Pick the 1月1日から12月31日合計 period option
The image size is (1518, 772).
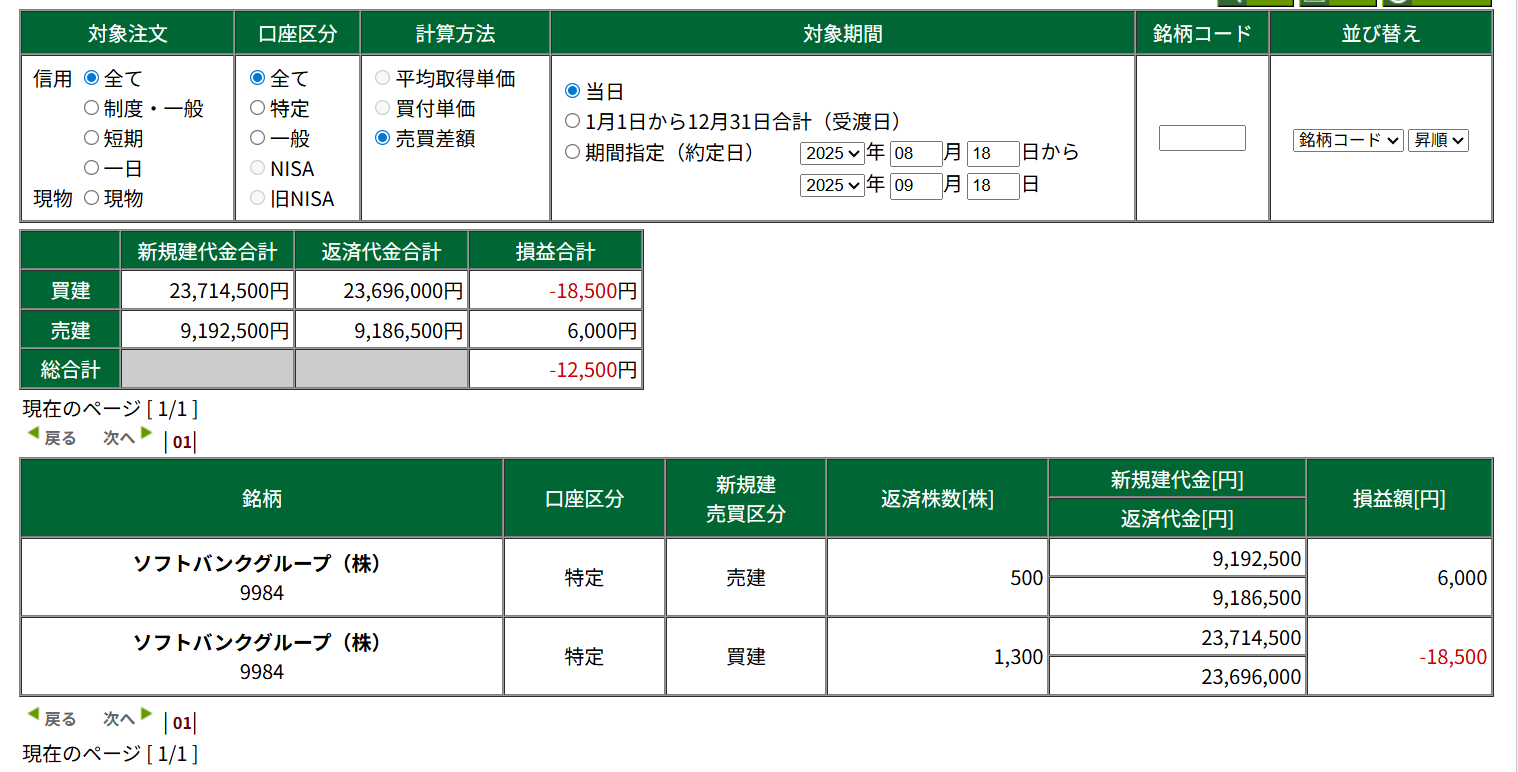coord(573,121)
